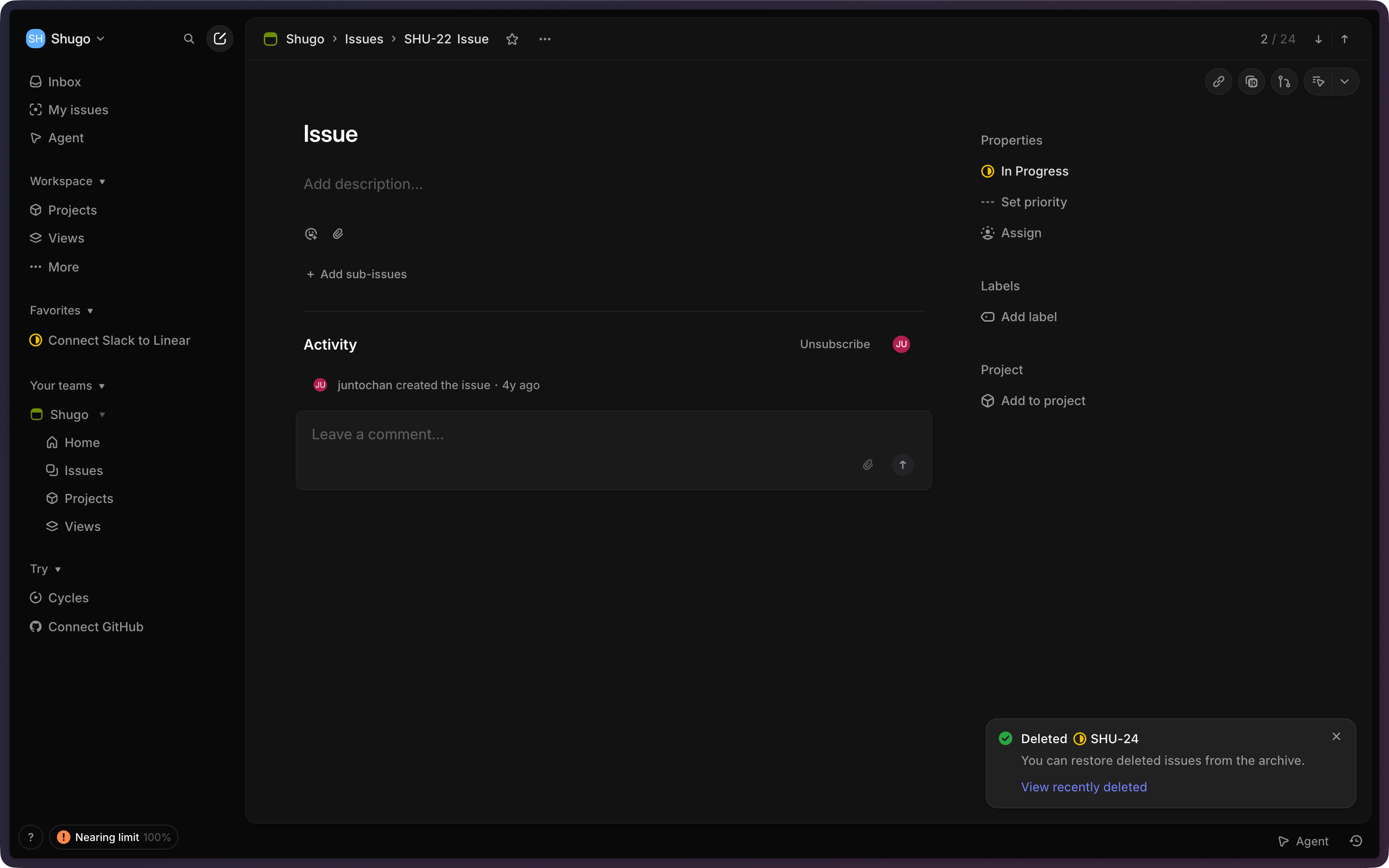Open workspace Projects
Image resolution: width=1389 pixels, height=868 pixels.
pyautogui.click(x=63, y=210)
